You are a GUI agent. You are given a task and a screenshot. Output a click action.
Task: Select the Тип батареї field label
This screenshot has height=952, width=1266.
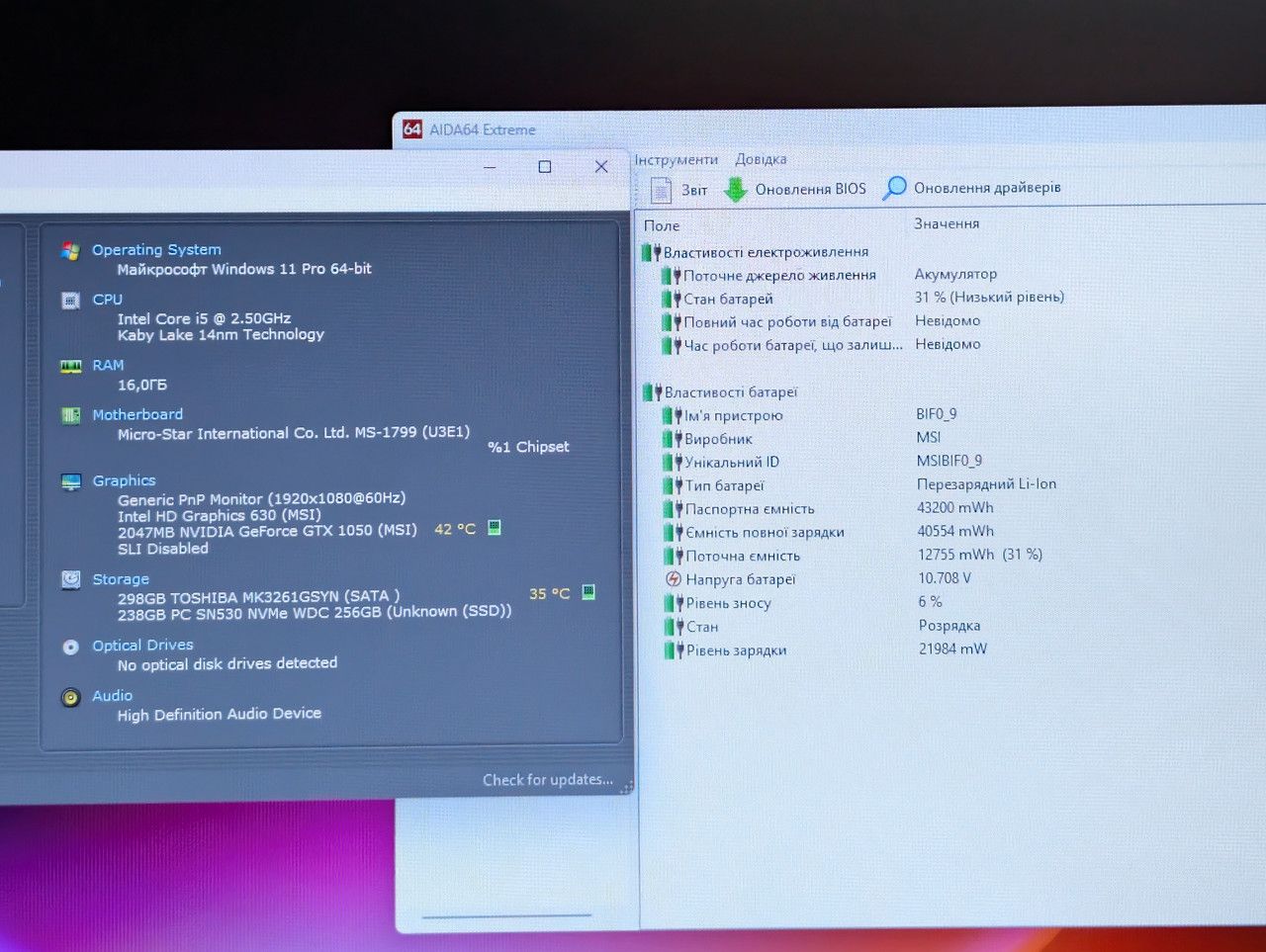coord(725,485)
